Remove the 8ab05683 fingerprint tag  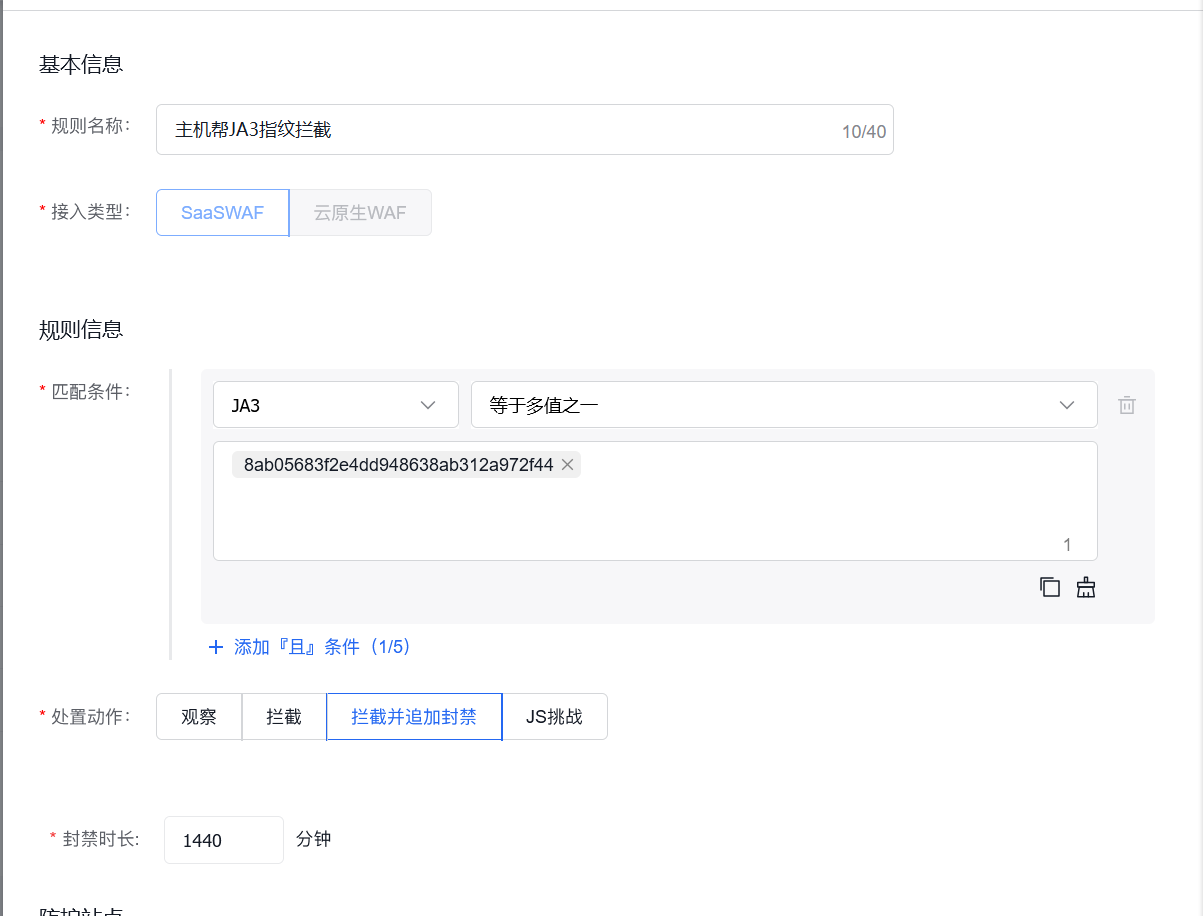click(566, 464)
